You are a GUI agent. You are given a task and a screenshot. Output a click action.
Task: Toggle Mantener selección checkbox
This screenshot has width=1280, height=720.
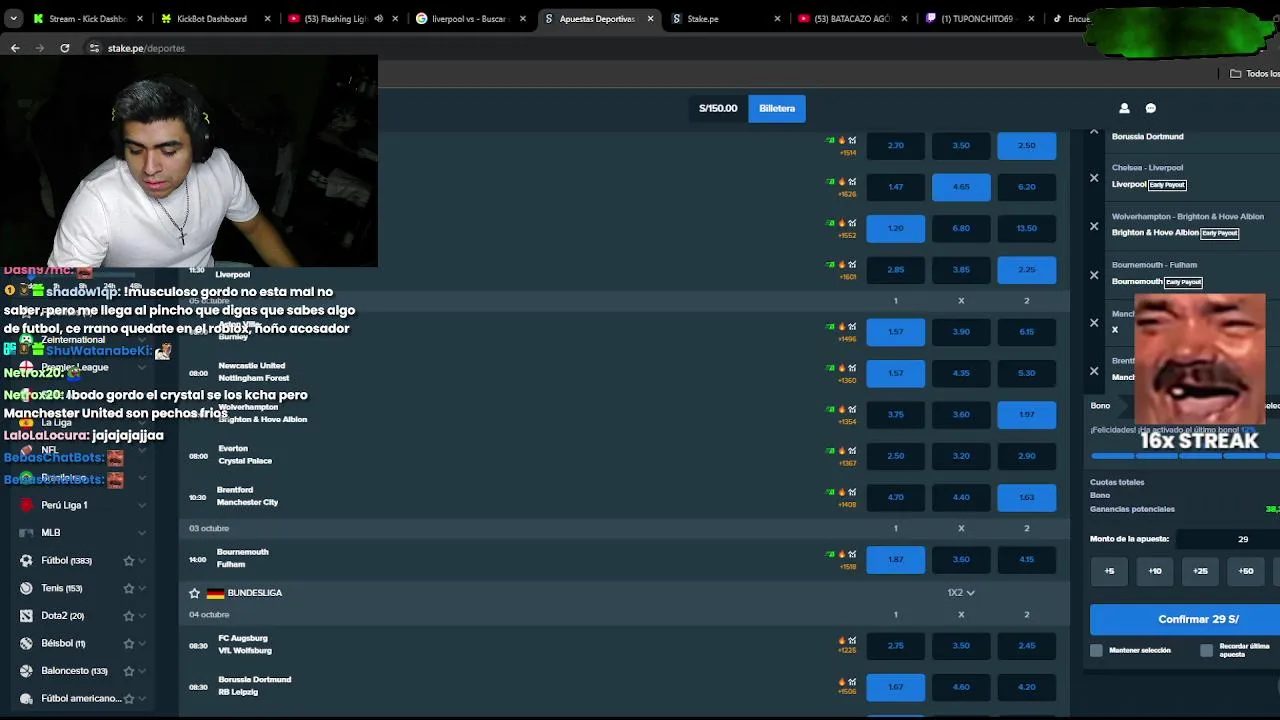(1097, 650)
